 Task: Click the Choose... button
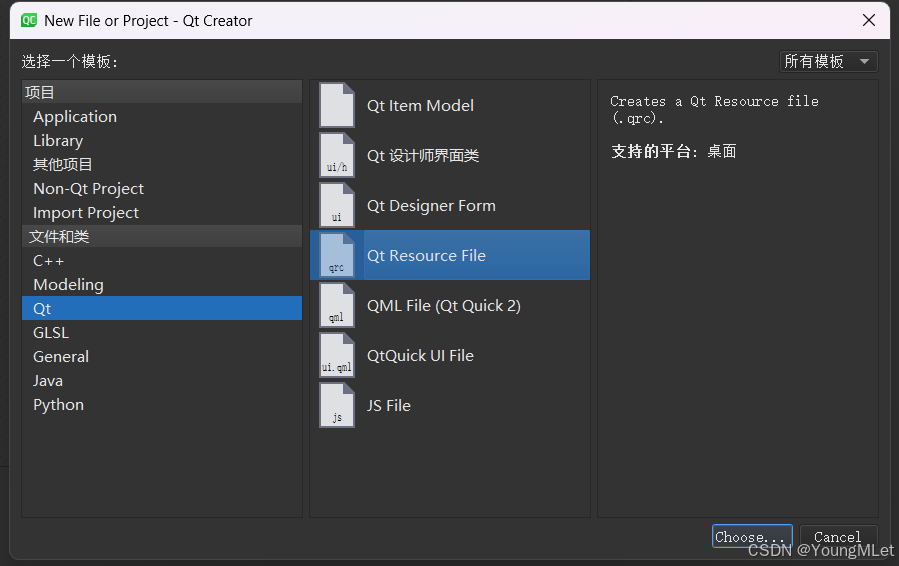(752, 537)
